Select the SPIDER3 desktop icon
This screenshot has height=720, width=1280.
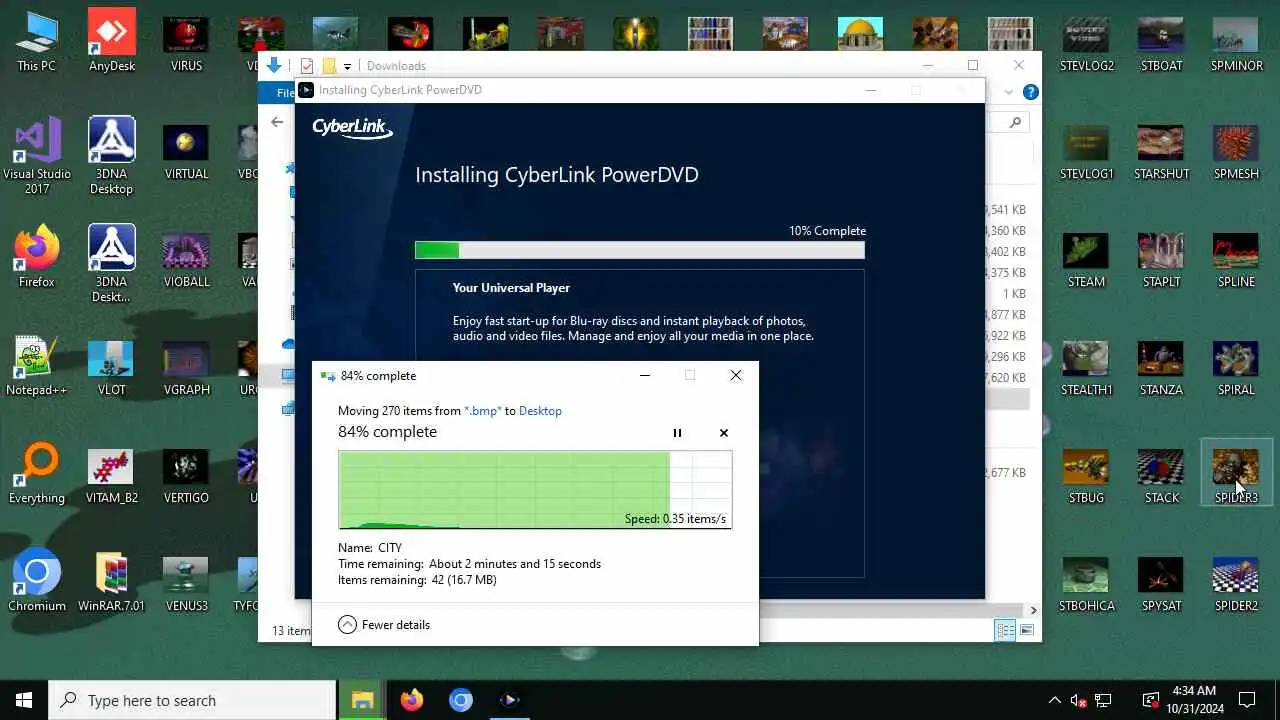point(1236,474)
